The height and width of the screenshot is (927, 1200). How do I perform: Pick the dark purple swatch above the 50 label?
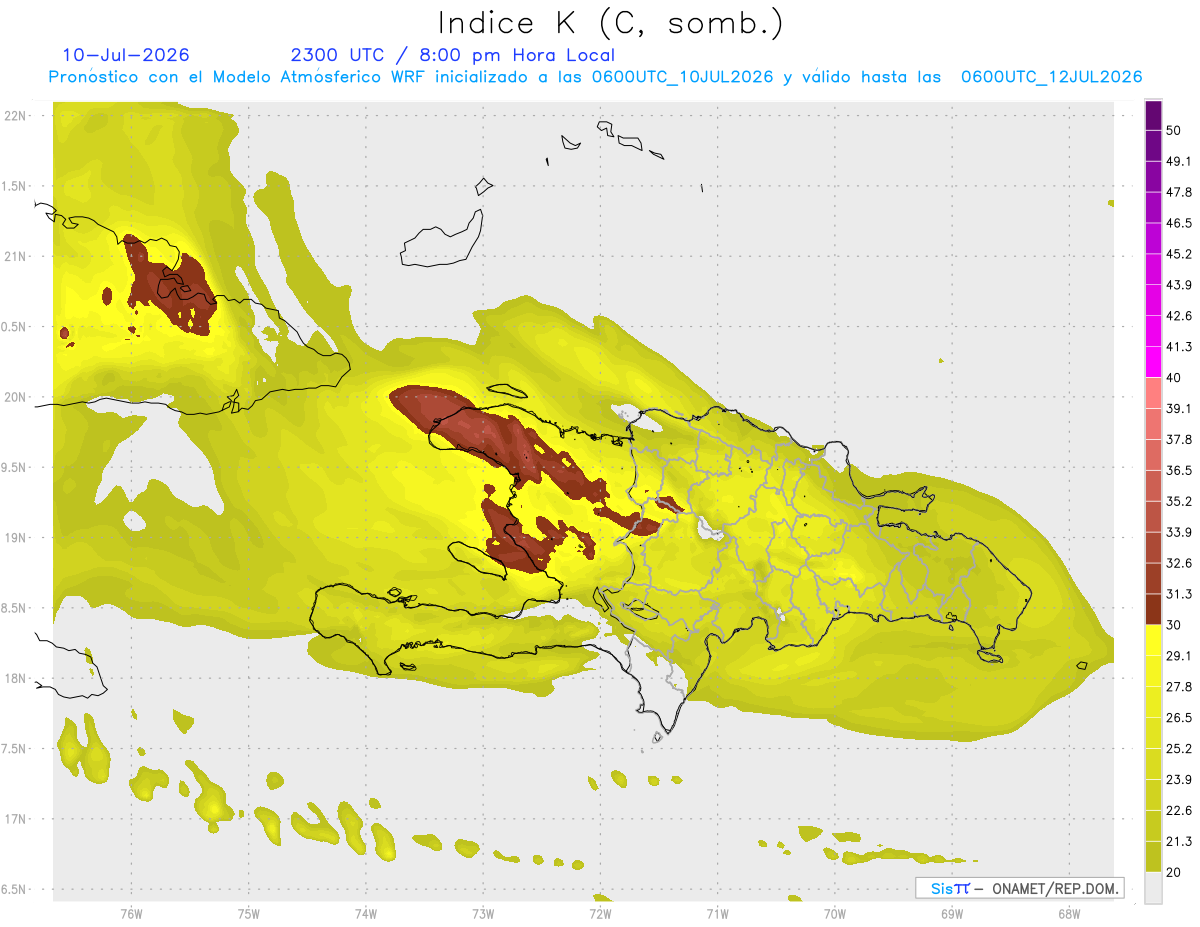(1154, 116)
